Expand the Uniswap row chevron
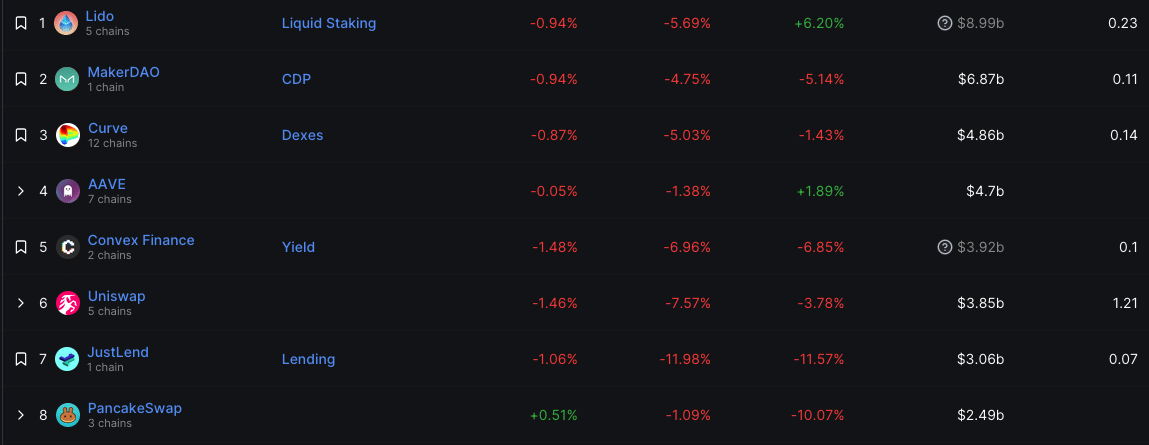 click(21, 303)
